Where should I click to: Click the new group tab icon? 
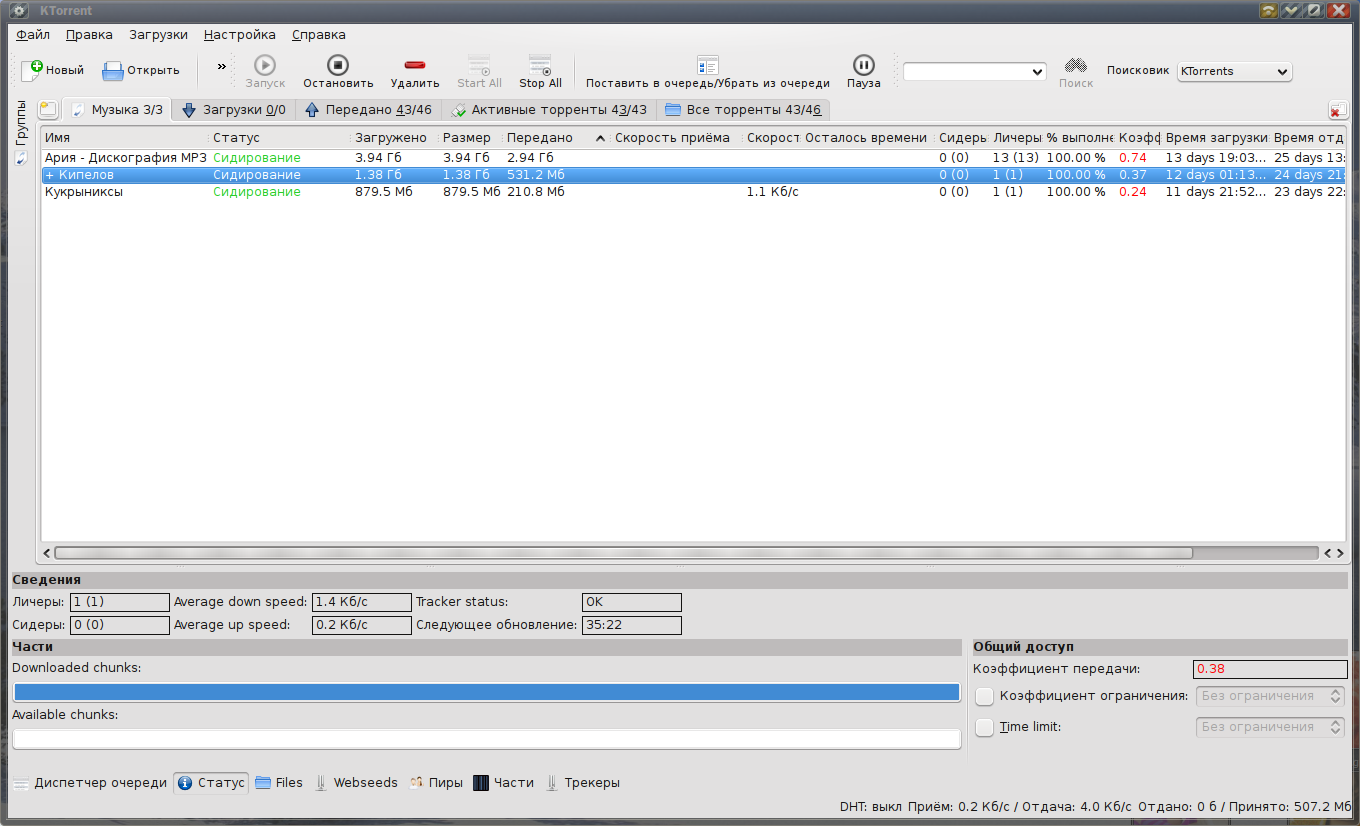click(48, 109)
